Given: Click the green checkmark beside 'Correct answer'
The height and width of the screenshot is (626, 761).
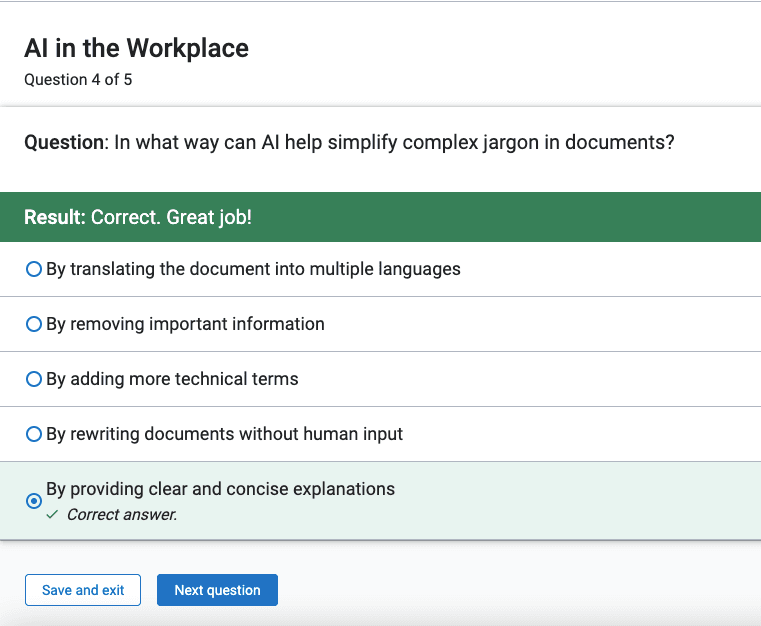Looking at the screenshot, I should click(52, 515).
